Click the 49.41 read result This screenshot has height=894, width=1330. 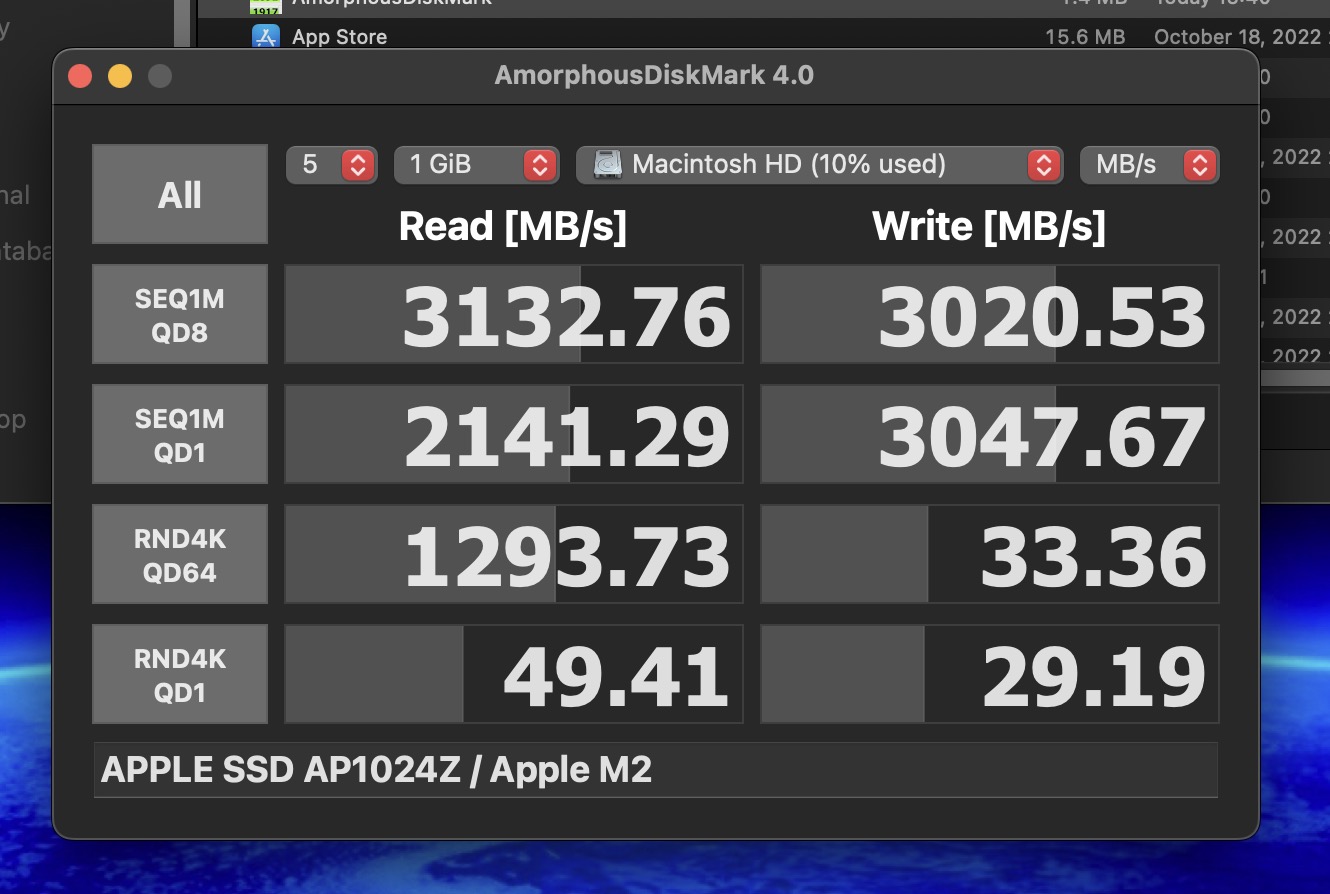514,674
